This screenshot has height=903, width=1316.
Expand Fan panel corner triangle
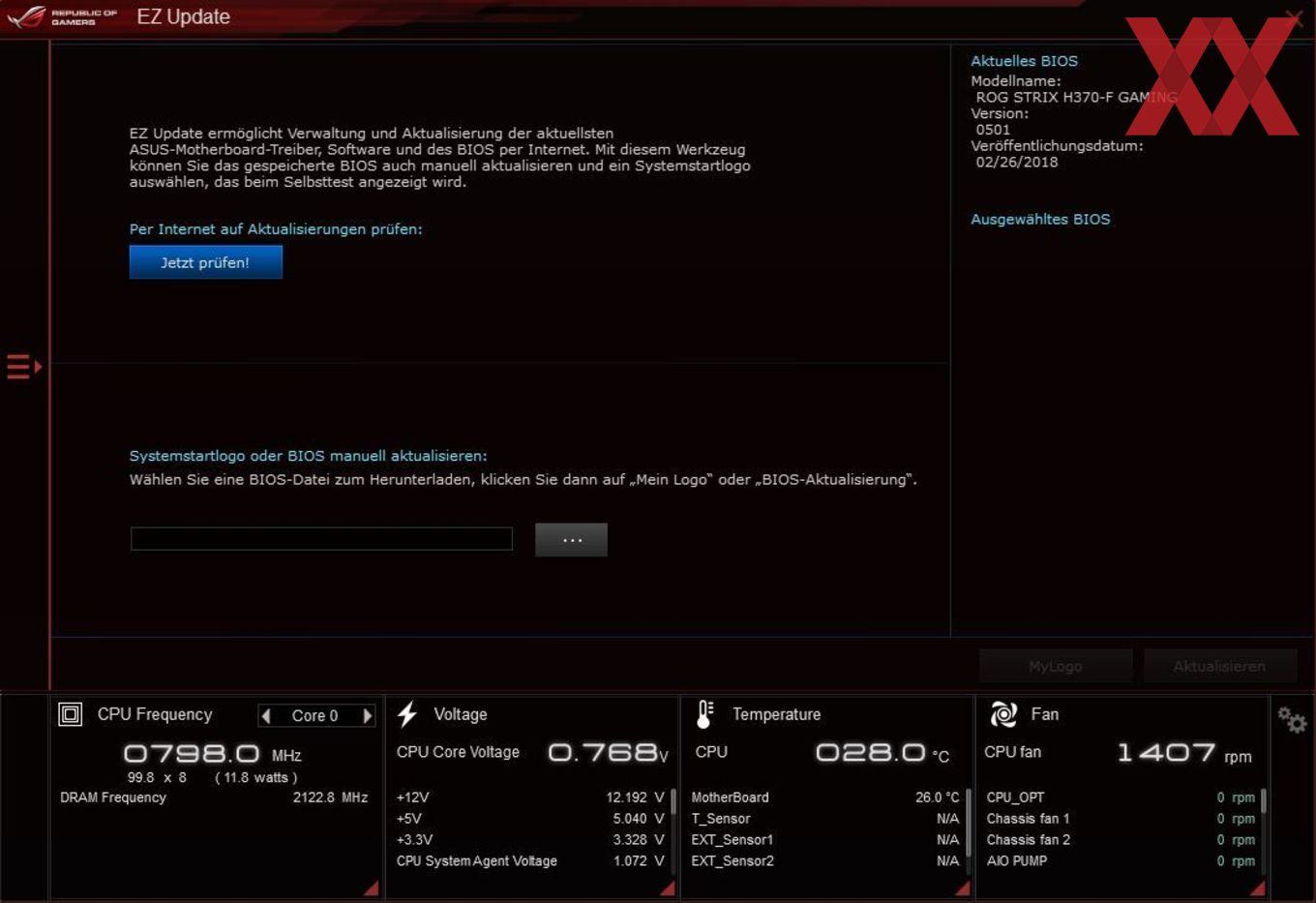tap(1258, 888)
